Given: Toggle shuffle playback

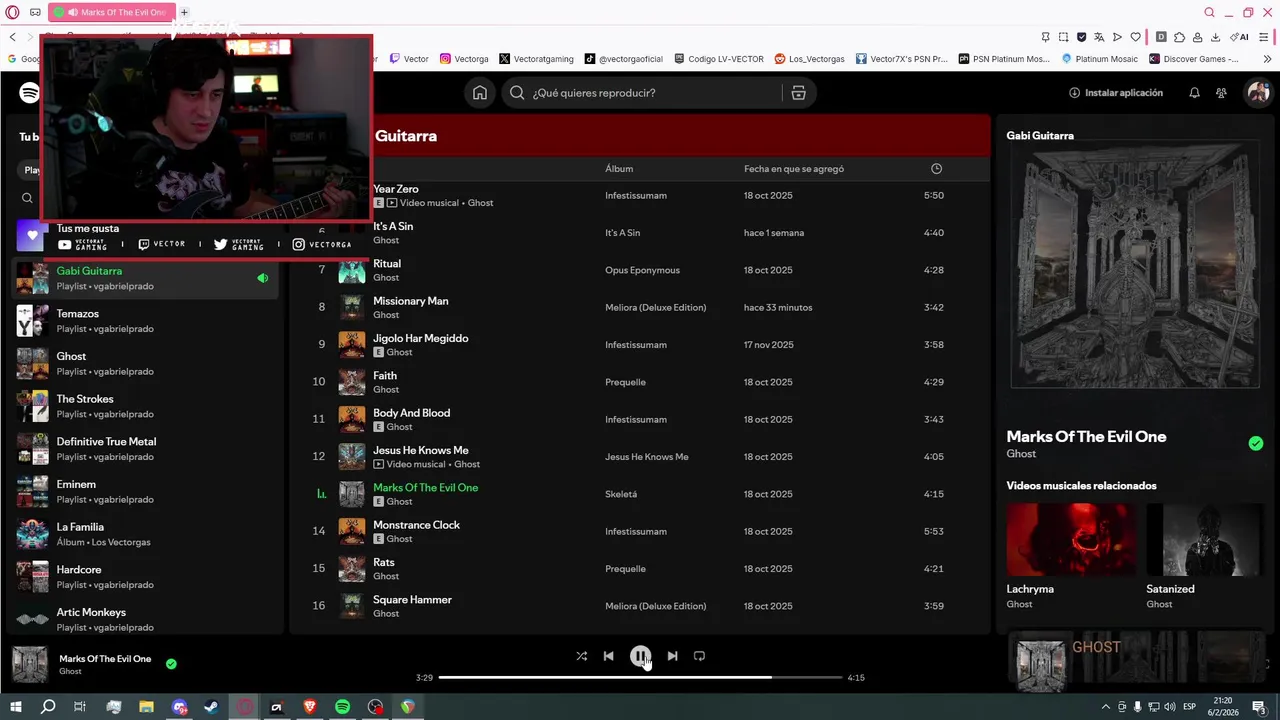Looking at the screenshot, I should 581,656.
